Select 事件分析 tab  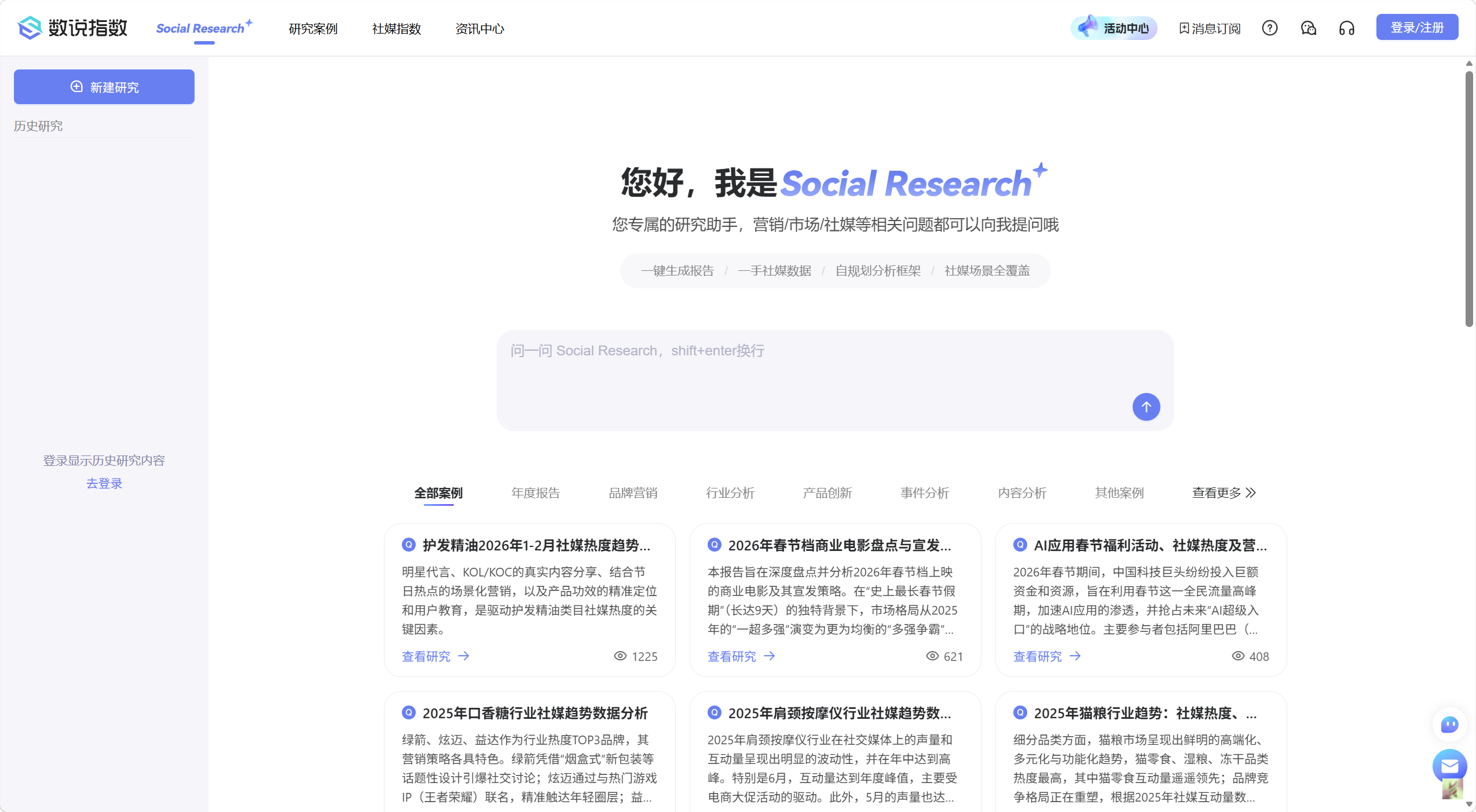925,493
